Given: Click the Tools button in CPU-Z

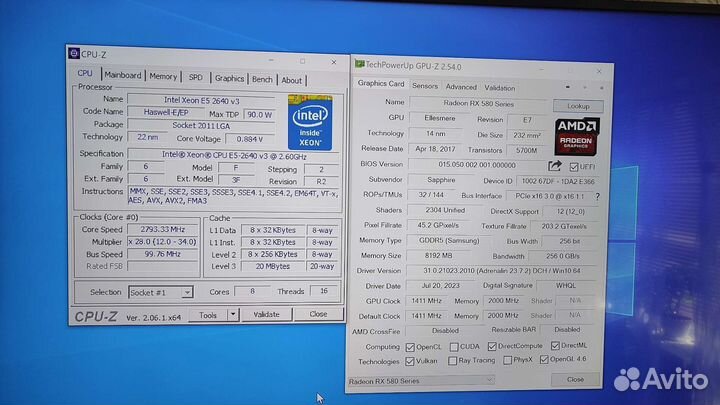Looking at the screenshot, I should [x=208, y=315].
